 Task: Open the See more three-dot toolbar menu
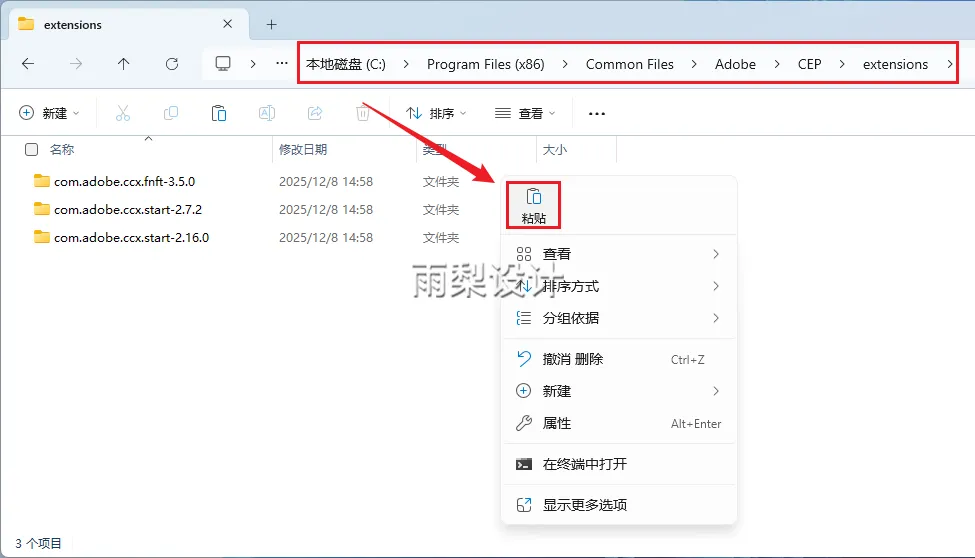[x=597, y=114]
